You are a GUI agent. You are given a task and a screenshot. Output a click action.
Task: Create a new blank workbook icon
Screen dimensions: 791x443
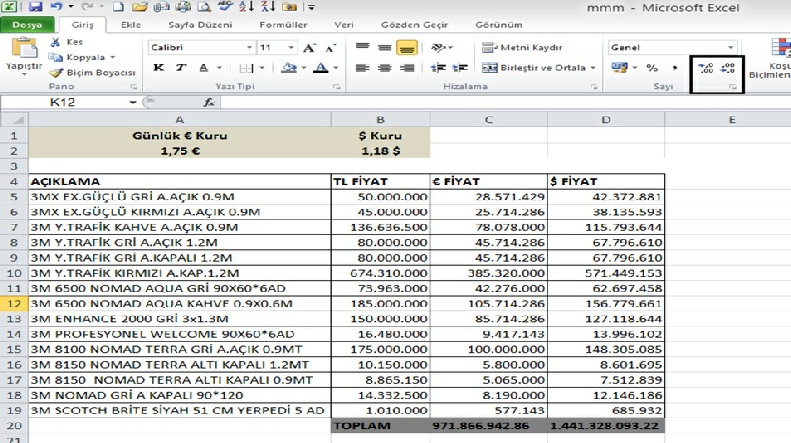click(x=118, y=7)
